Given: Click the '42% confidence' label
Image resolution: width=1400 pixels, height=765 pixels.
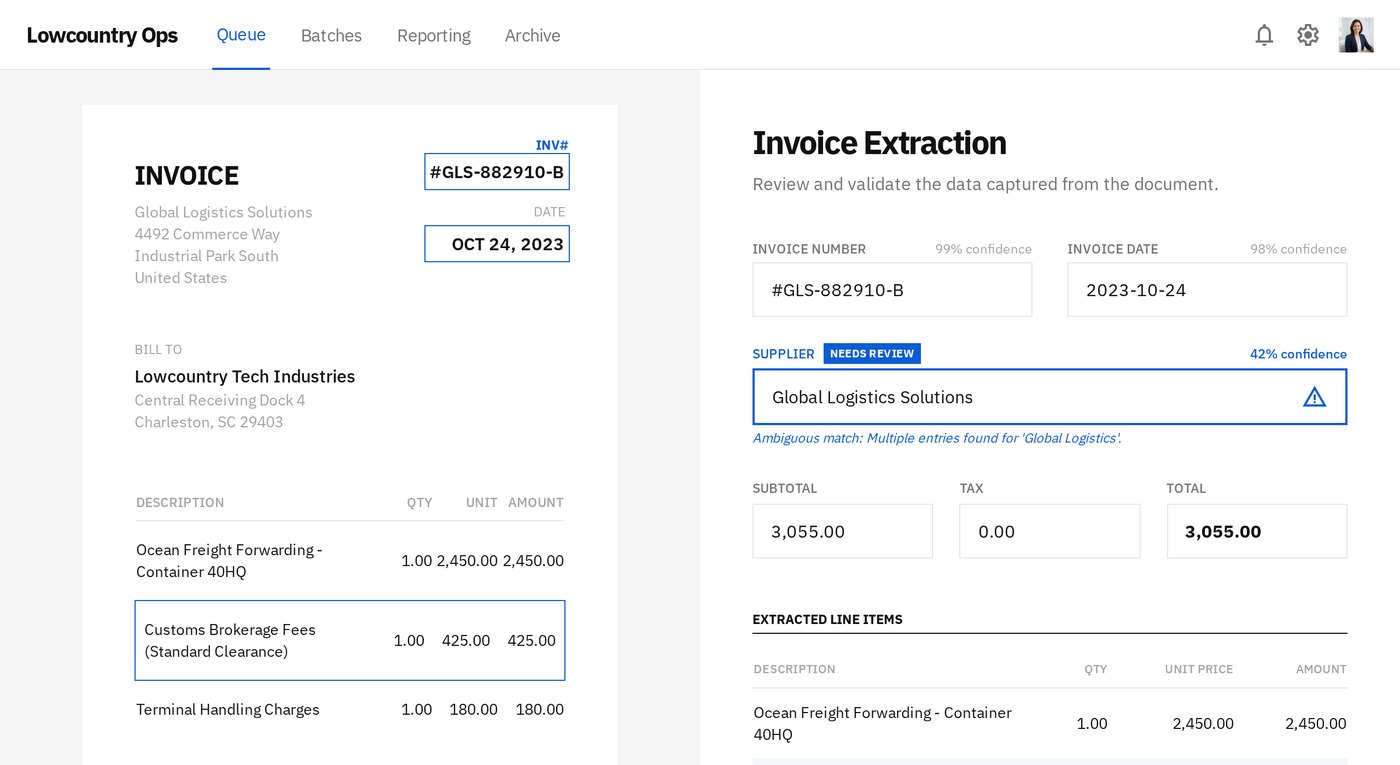Looking at the screenshot, I should (1298, 354).
